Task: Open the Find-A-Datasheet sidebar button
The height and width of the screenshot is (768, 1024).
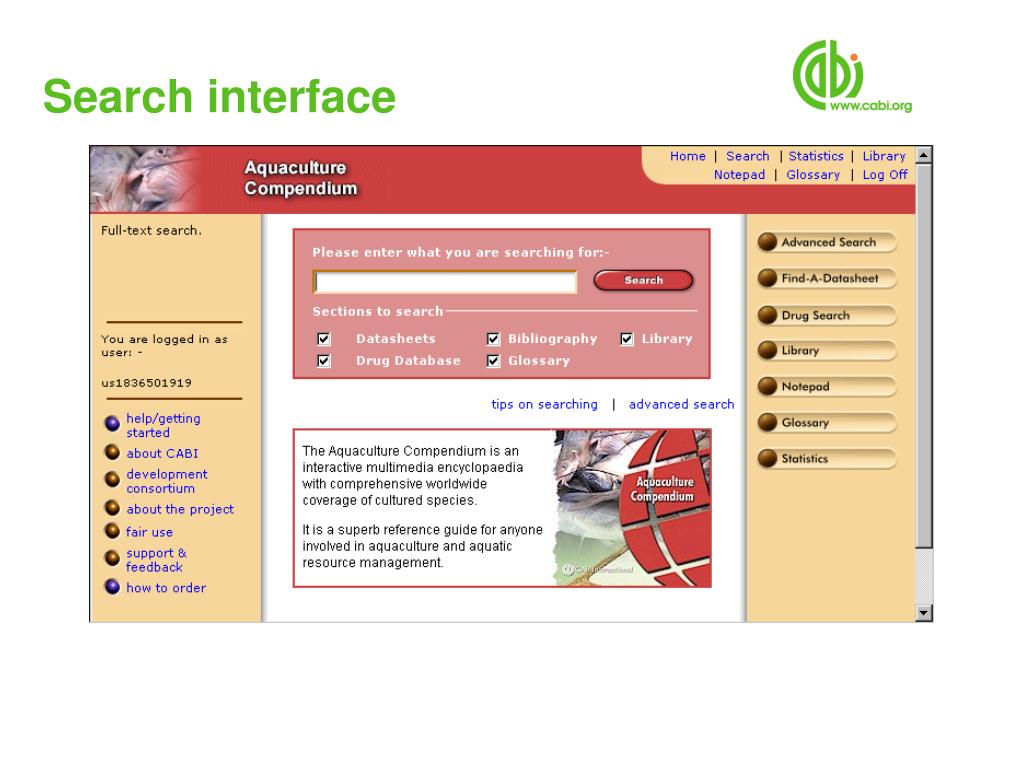Action: 827,278
